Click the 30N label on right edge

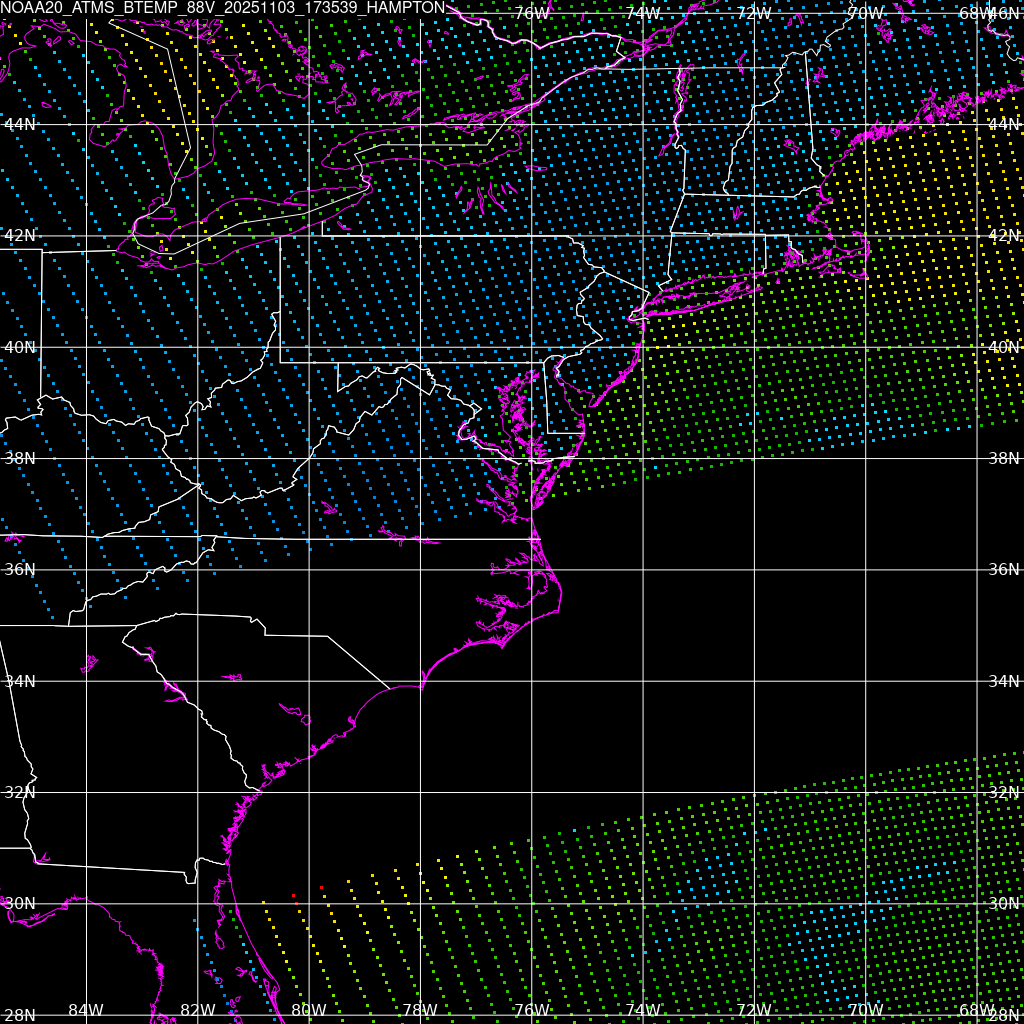pyautogui.click(x=1003, y=903)
